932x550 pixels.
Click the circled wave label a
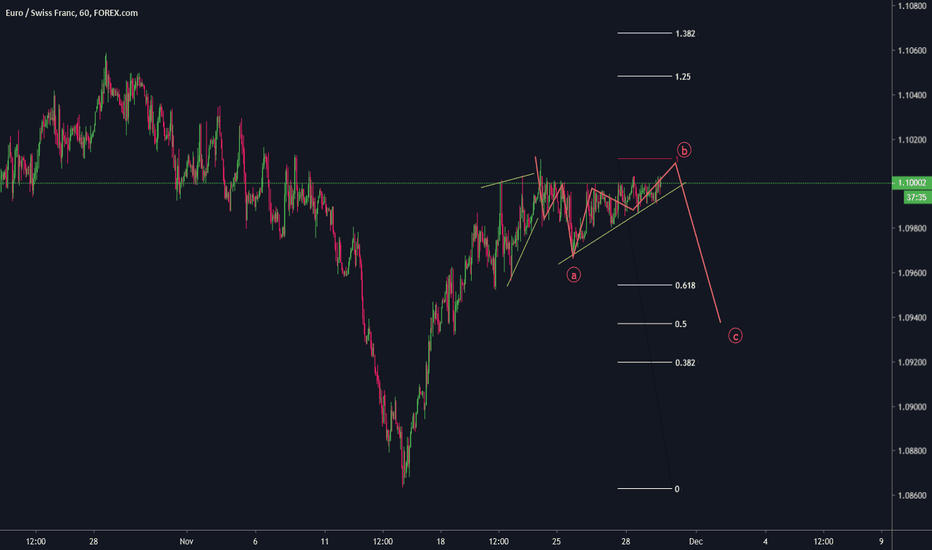(574, 274)
